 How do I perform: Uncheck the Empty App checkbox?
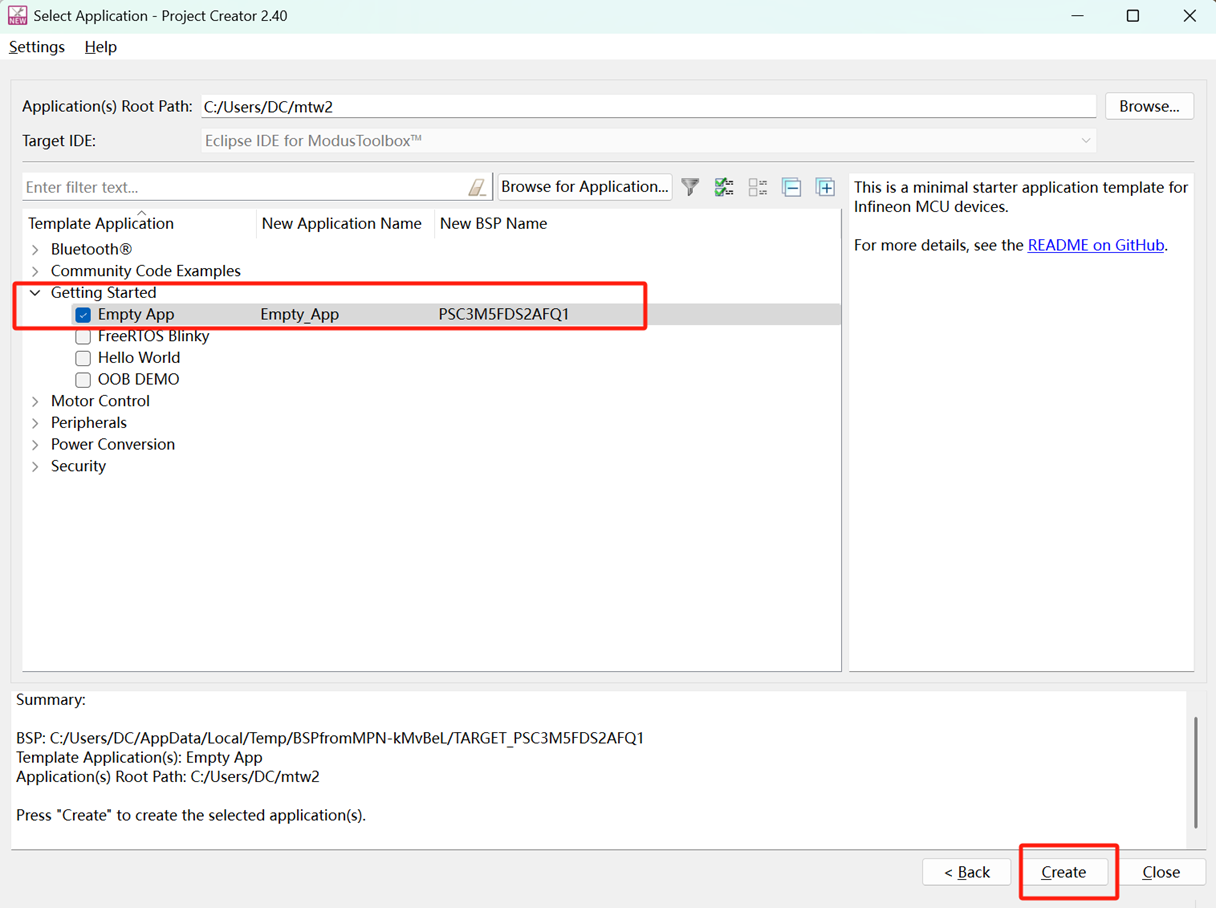coord(83,315)
